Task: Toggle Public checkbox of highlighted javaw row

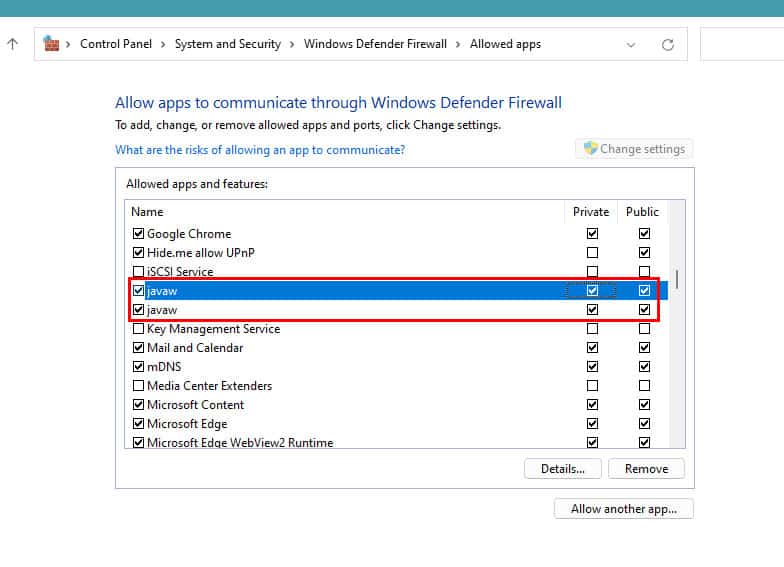Action: 644,290
